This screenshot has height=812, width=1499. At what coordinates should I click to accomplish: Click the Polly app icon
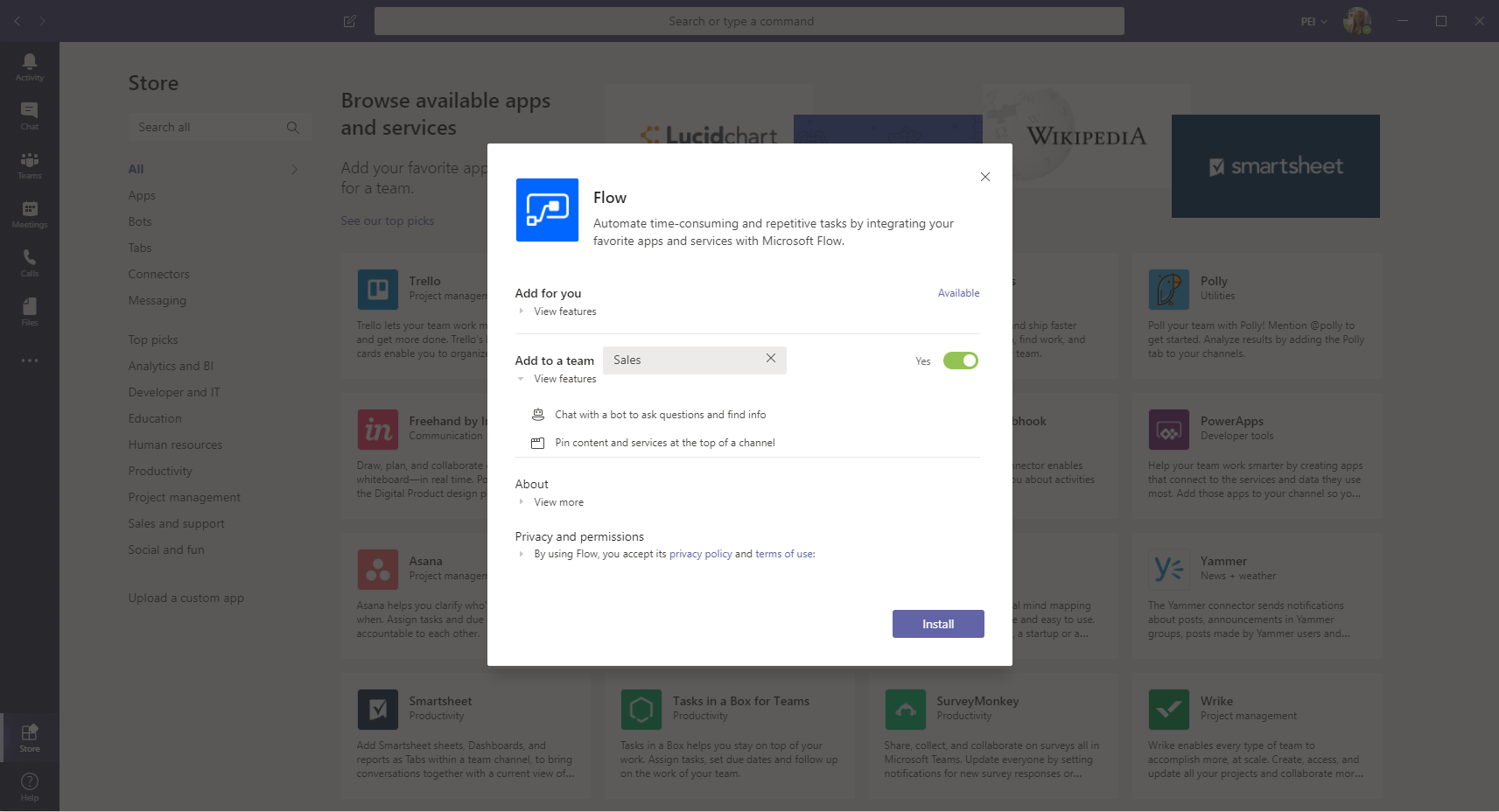(1169, 290)
